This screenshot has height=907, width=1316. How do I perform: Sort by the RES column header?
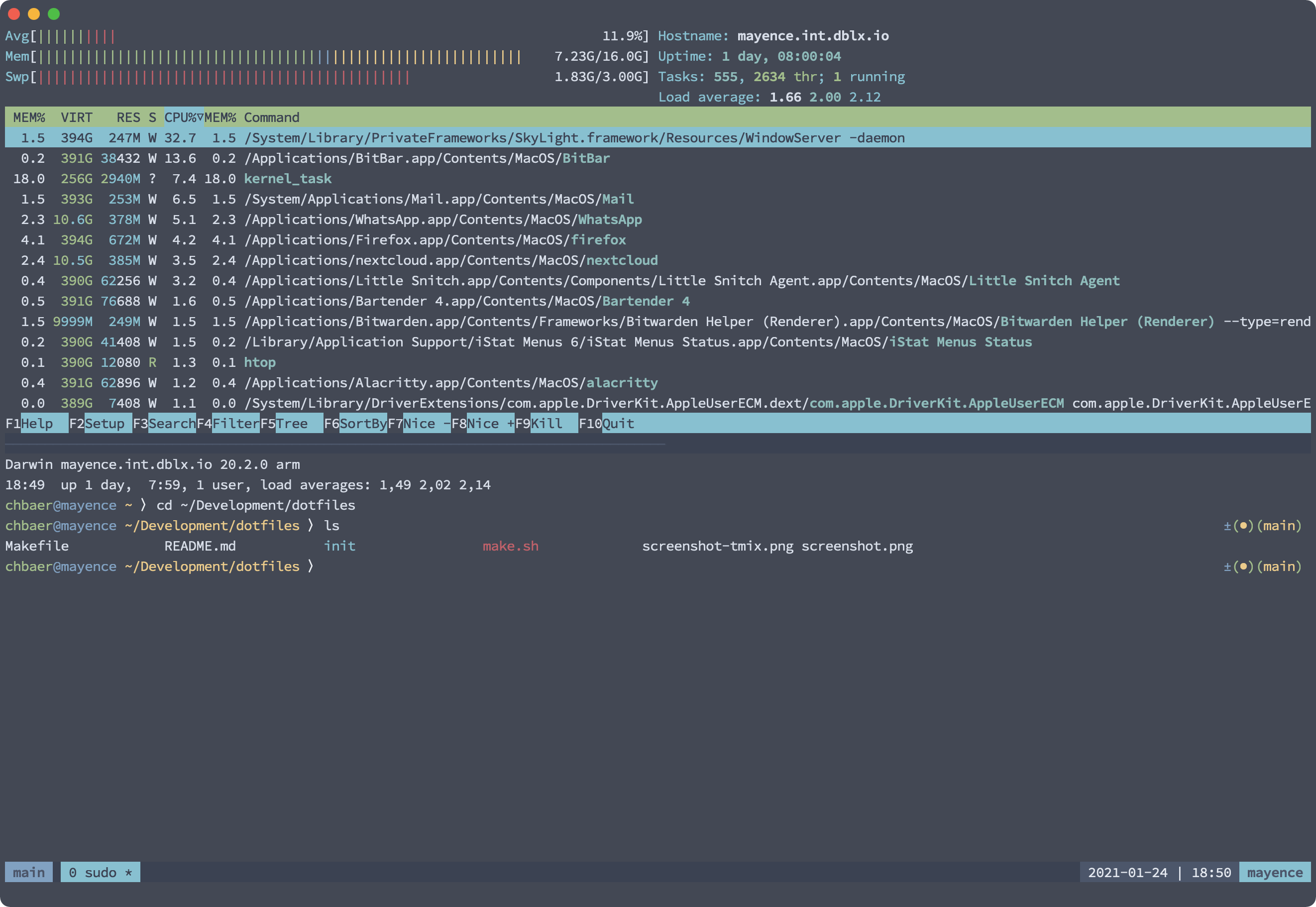(128, 117)
